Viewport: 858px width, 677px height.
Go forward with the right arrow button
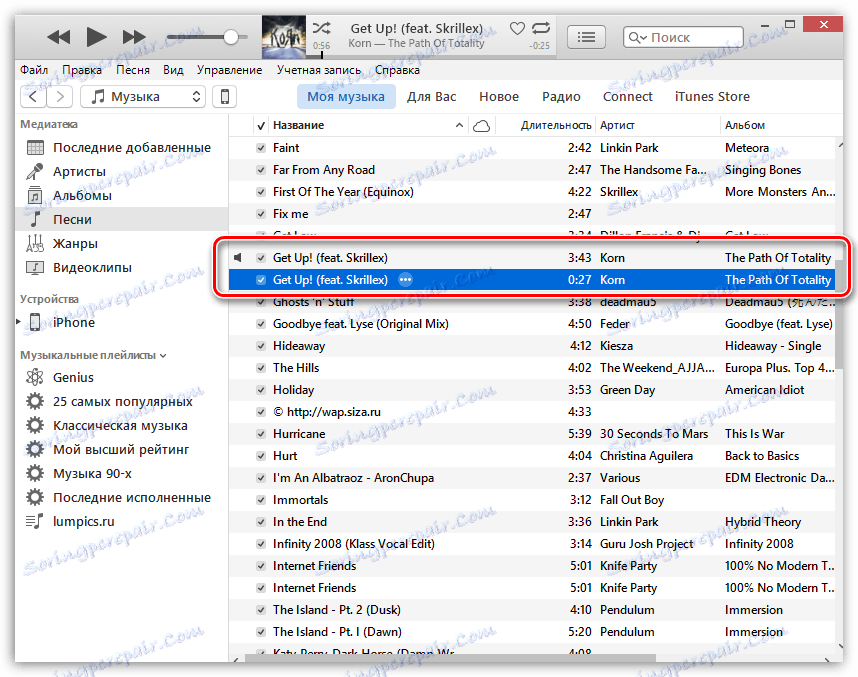tap(60, 97)
